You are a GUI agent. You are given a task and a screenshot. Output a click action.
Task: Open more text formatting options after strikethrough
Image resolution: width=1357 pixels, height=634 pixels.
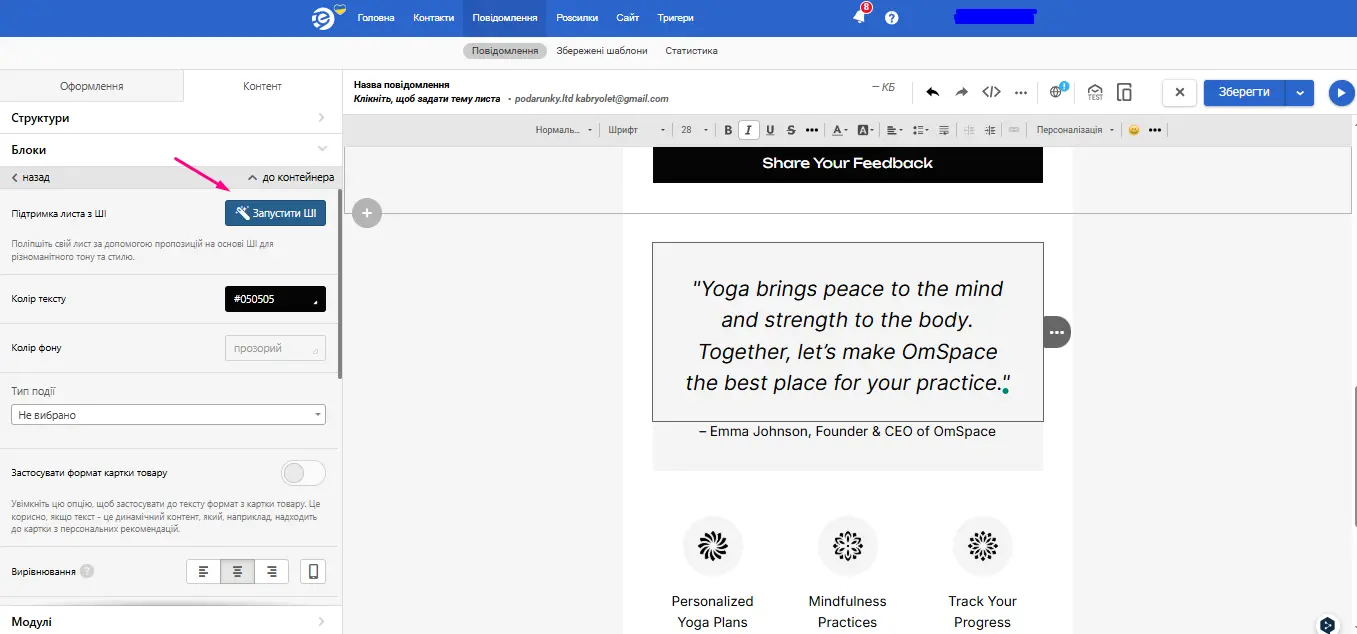[812, 130]
